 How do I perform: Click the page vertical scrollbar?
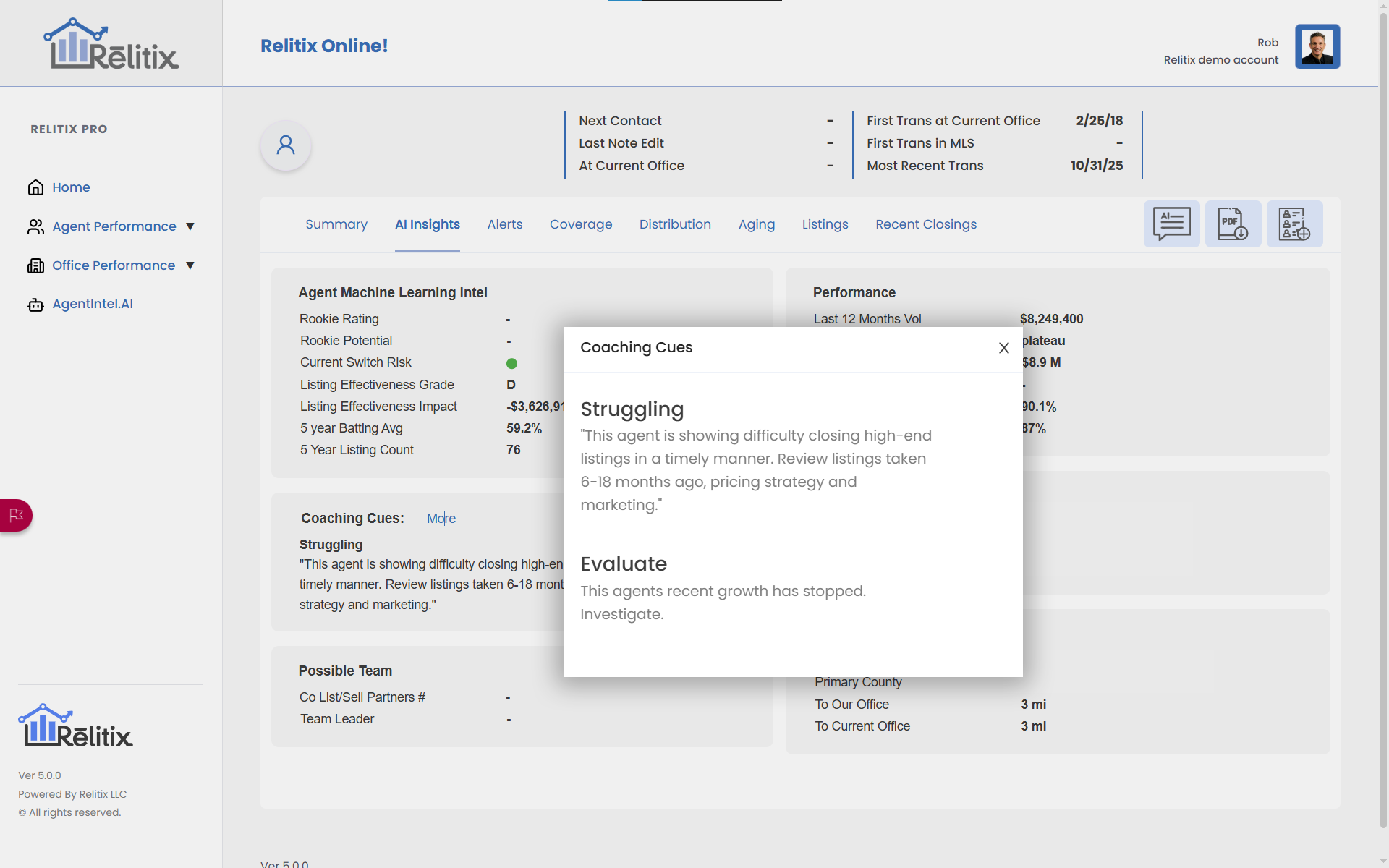[x=1383, y=434]
